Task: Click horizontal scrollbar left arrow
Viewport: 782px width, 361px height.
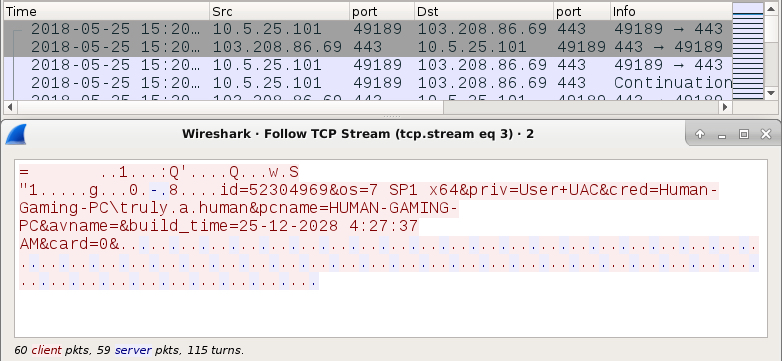Action: [9, 107]
